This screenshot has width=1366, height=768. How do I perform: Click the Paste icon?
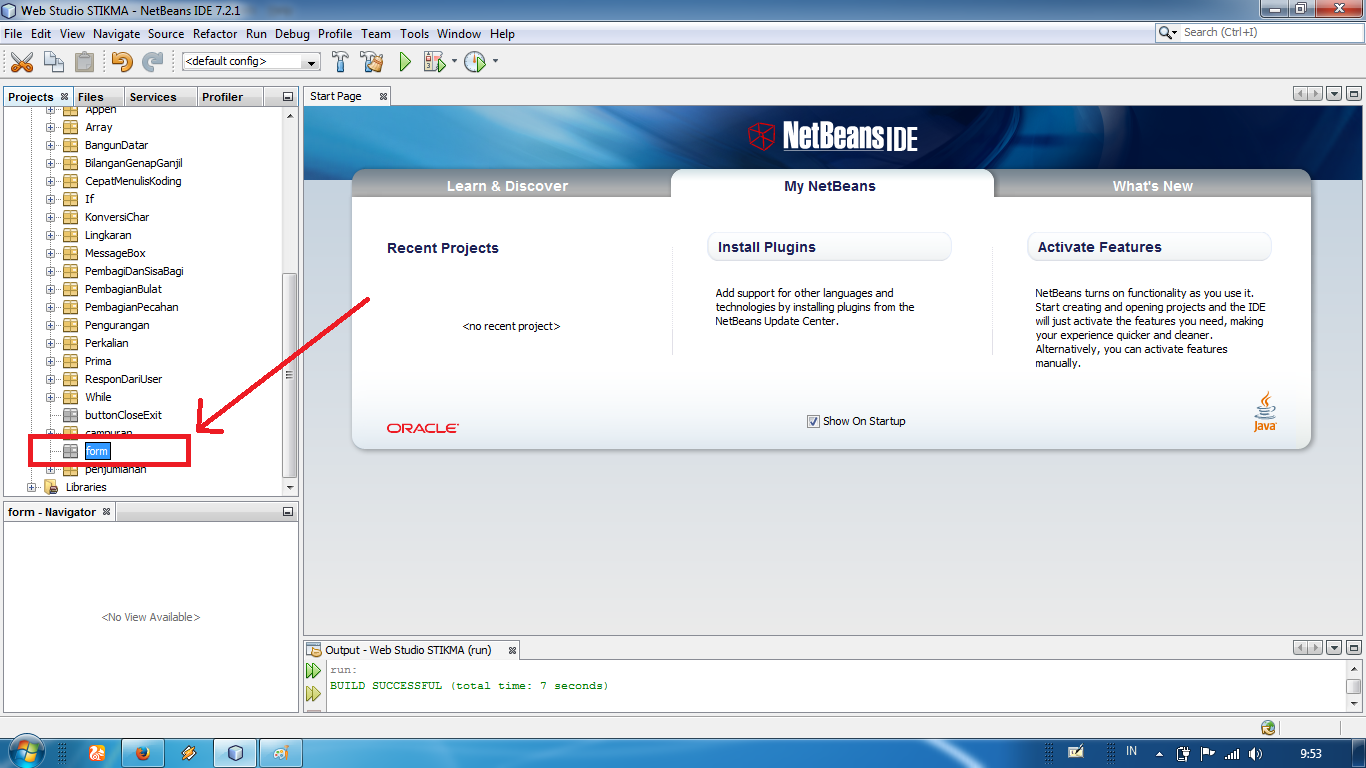point(85,62)
